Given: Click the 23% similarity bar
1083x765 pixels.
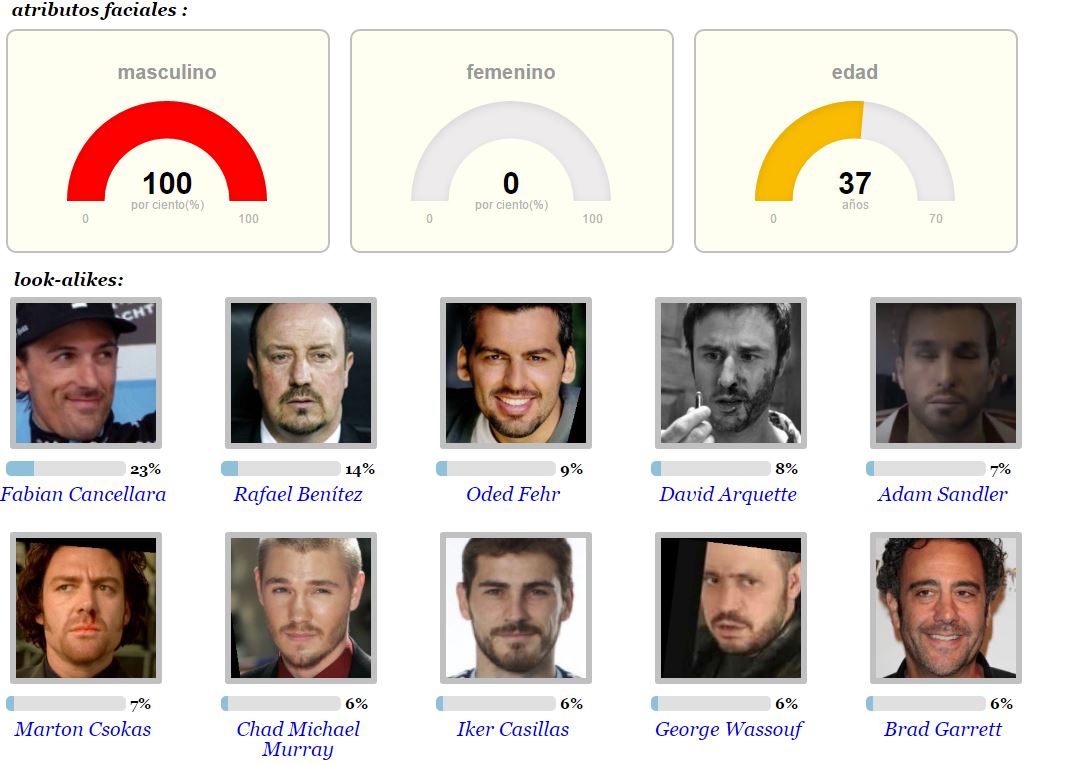Looking at the screenshot, I should 66,469.
